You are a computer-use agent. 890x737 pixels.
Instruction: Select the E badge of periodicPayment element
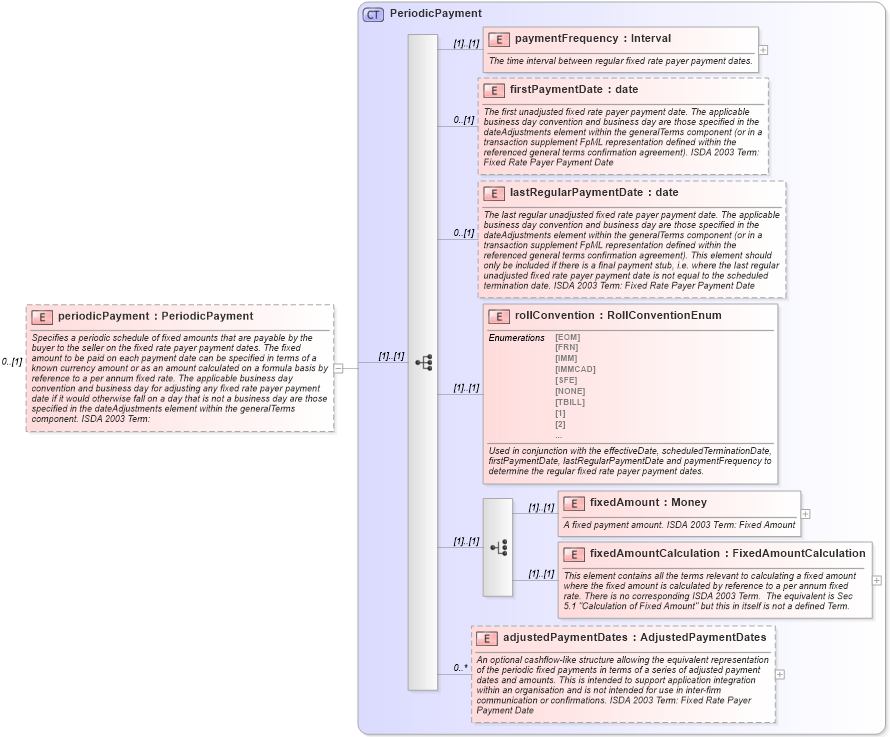(x=40, y=317)
